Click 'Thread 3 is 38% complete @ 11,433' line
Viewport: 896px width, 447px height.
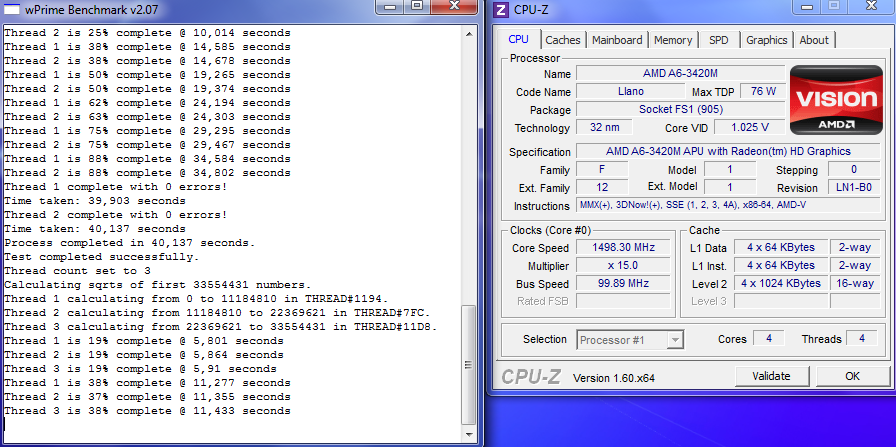click(x=147, y=411)
